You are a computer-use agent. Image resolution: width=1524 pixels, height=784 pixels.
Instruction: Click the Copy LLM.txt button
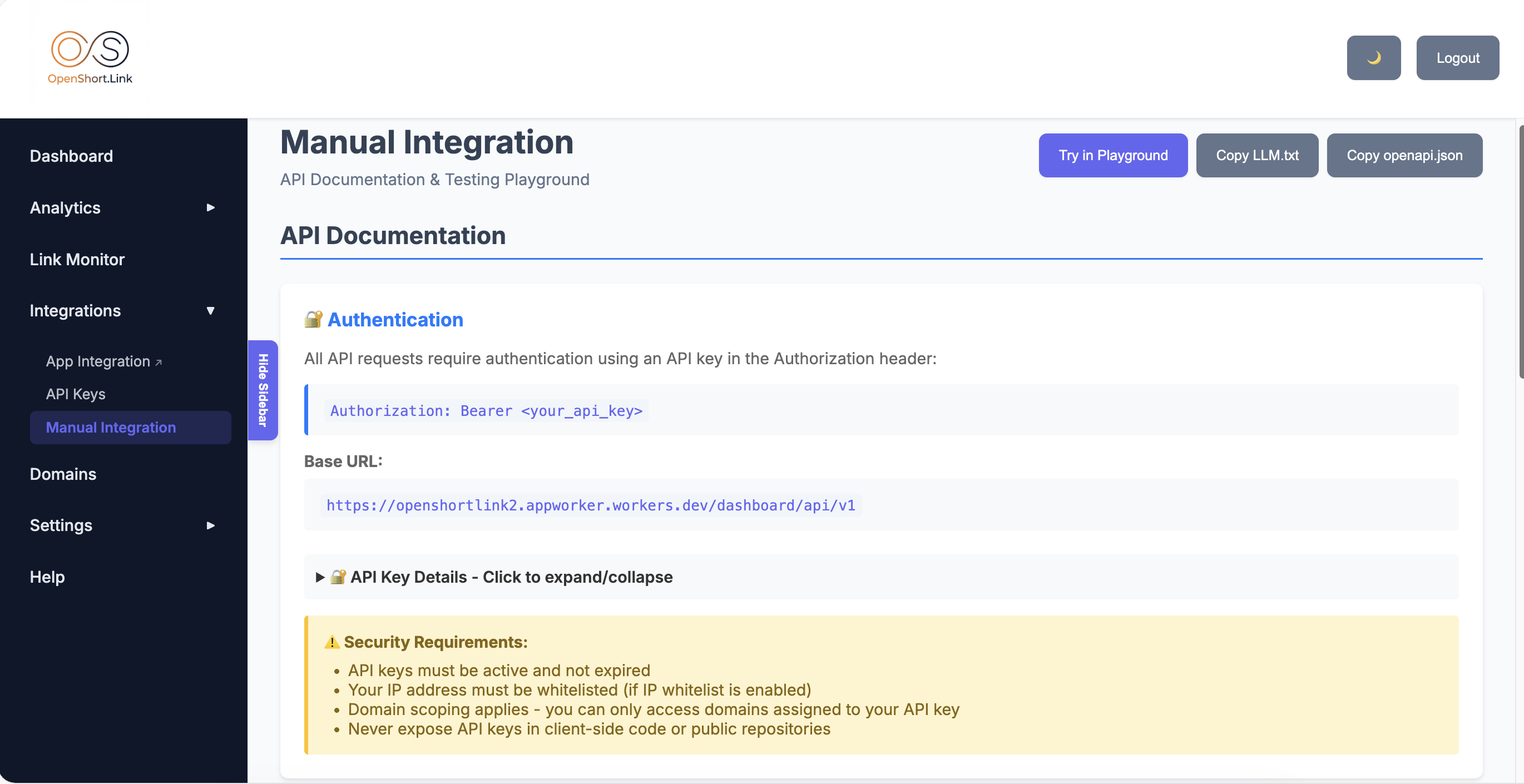coord(1257,155)
